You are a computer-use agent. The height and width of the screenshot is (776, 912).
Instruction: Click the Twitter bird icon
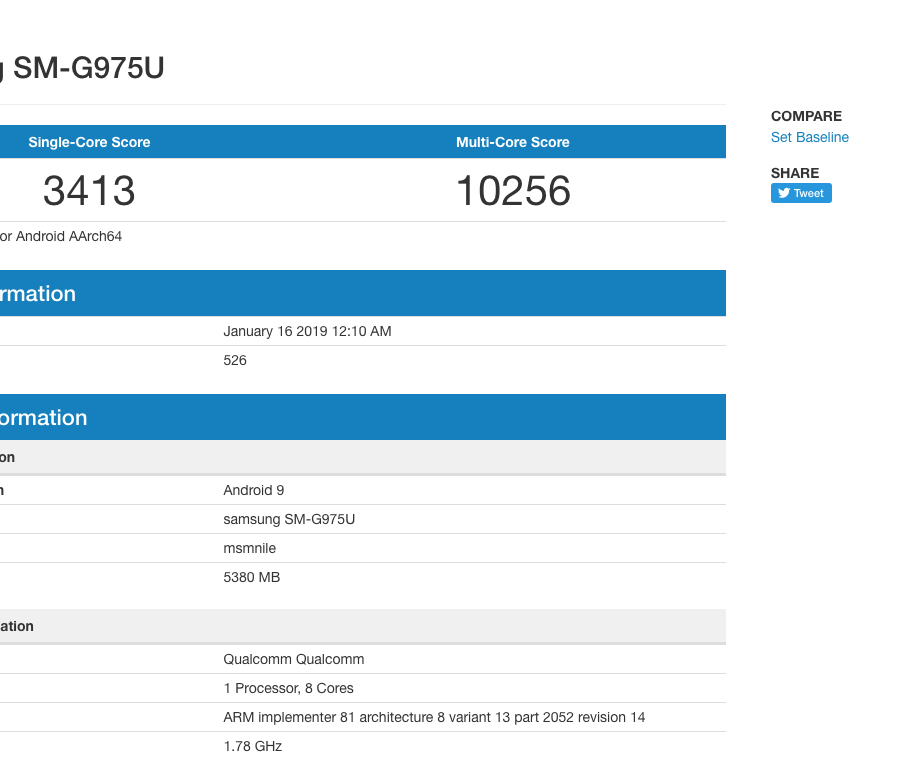[784, 194]
